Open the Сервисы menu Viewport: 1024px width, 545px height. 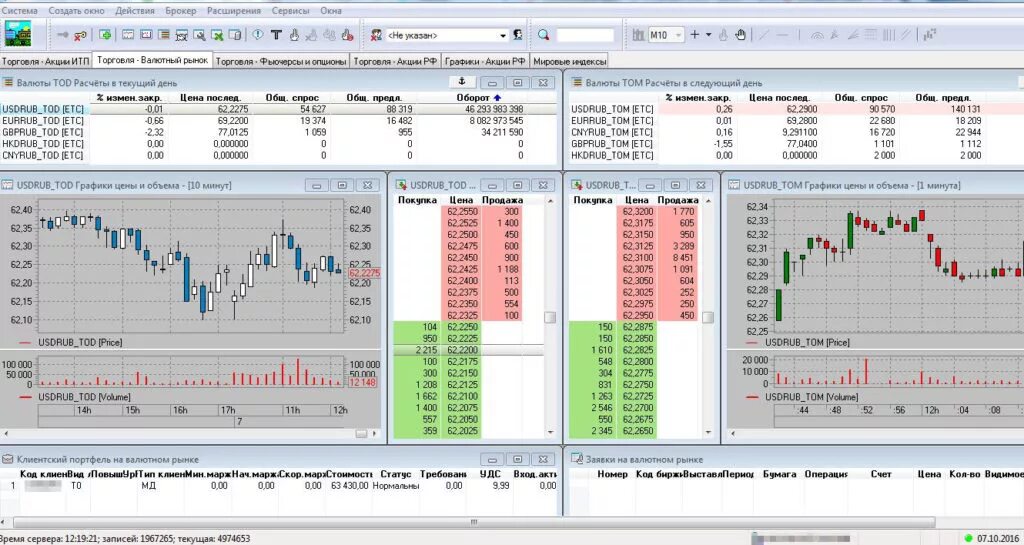(x=291, y=10)
